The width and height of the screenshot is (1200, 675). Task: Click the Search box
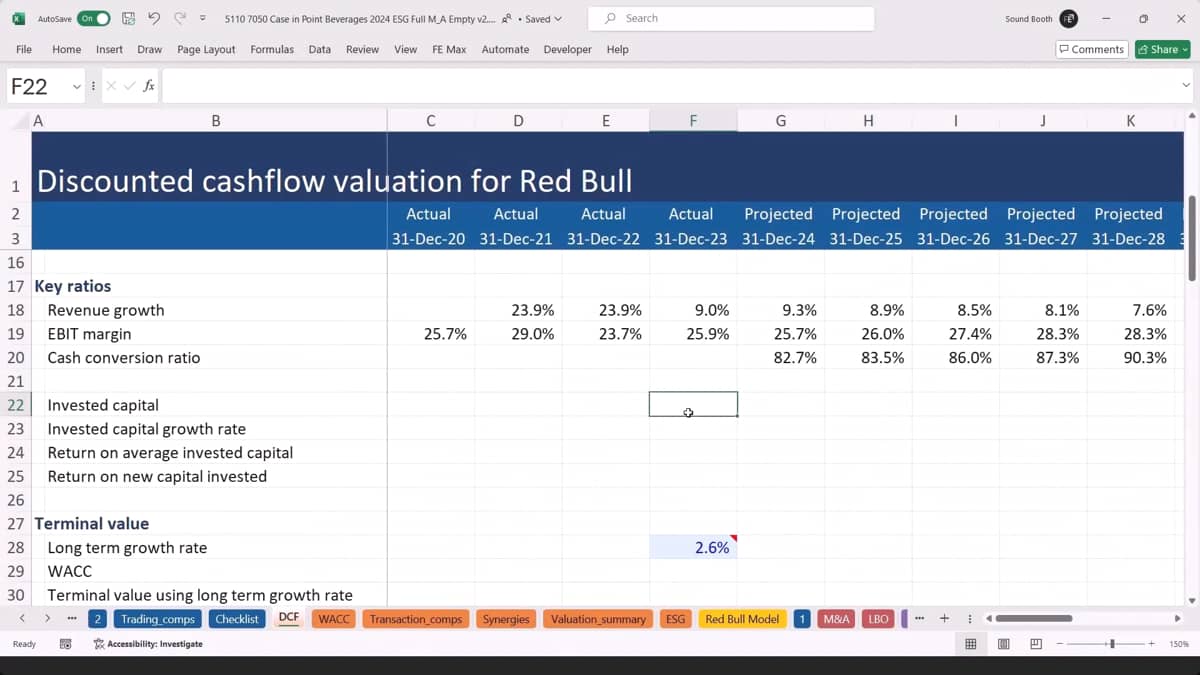[731, 18]
